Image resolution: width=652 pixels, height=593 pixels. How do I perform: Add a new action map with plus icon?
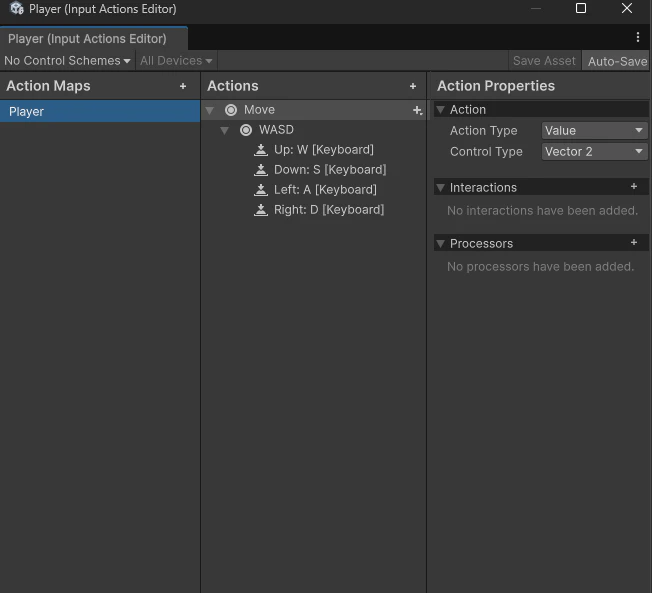click(x=183, y=86)
